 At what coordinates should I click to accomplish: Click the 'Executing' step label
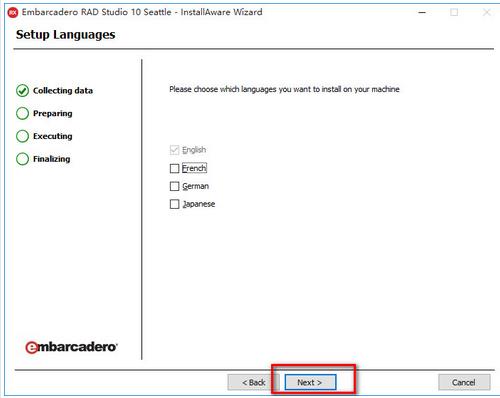pyautogui.click(x=53, y=136)
